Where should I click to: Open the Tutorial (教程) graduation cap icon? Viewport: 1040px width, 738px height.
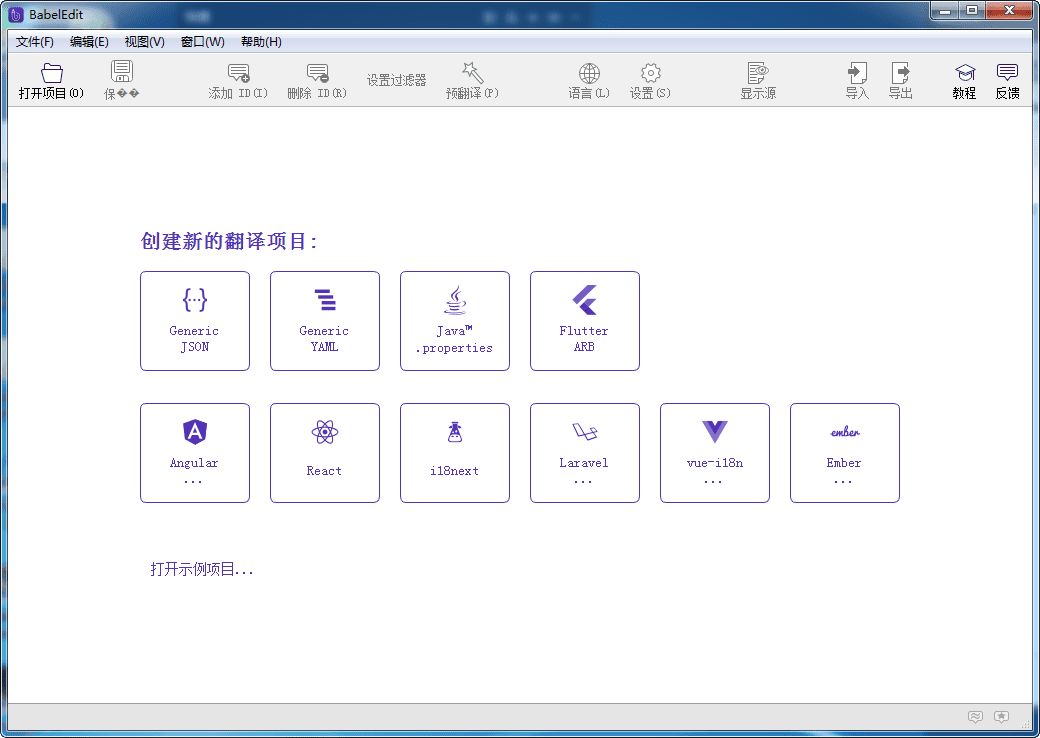pos(964,73)
